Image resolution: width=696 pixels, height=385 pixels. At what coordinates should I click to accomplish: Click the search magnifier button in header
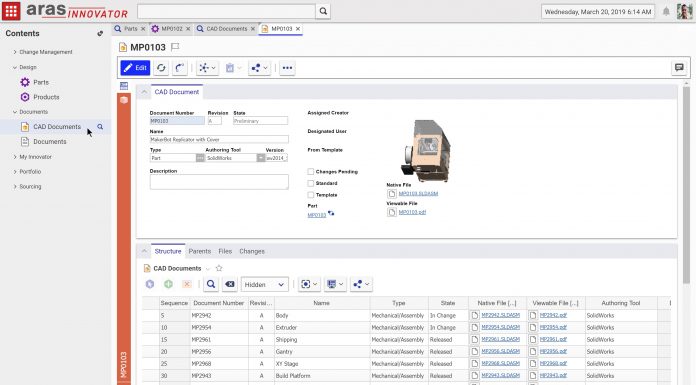tap(323, 11)
